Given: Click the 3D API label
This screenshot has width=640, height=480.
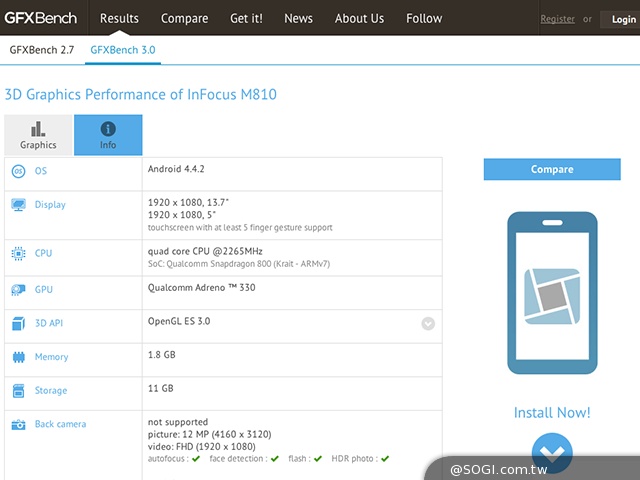Looking at the screenshot, I should coord(49,323).
